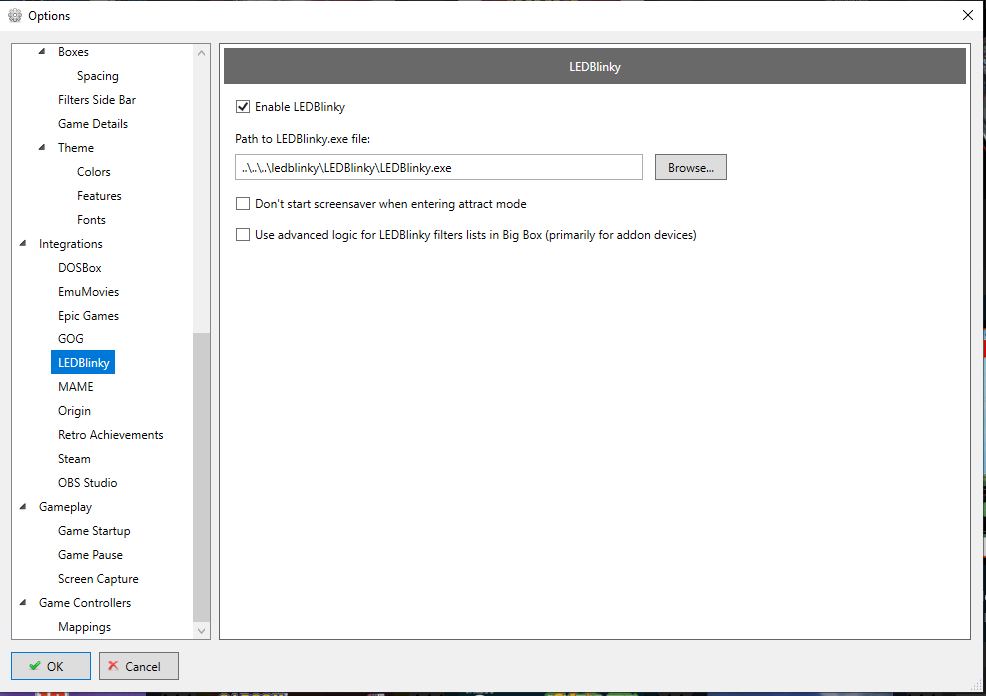Click the tree vertical scrollbar thumb
Image resolution: width=986 pixels, height=696 pixels.
click(x=201, y=477)
